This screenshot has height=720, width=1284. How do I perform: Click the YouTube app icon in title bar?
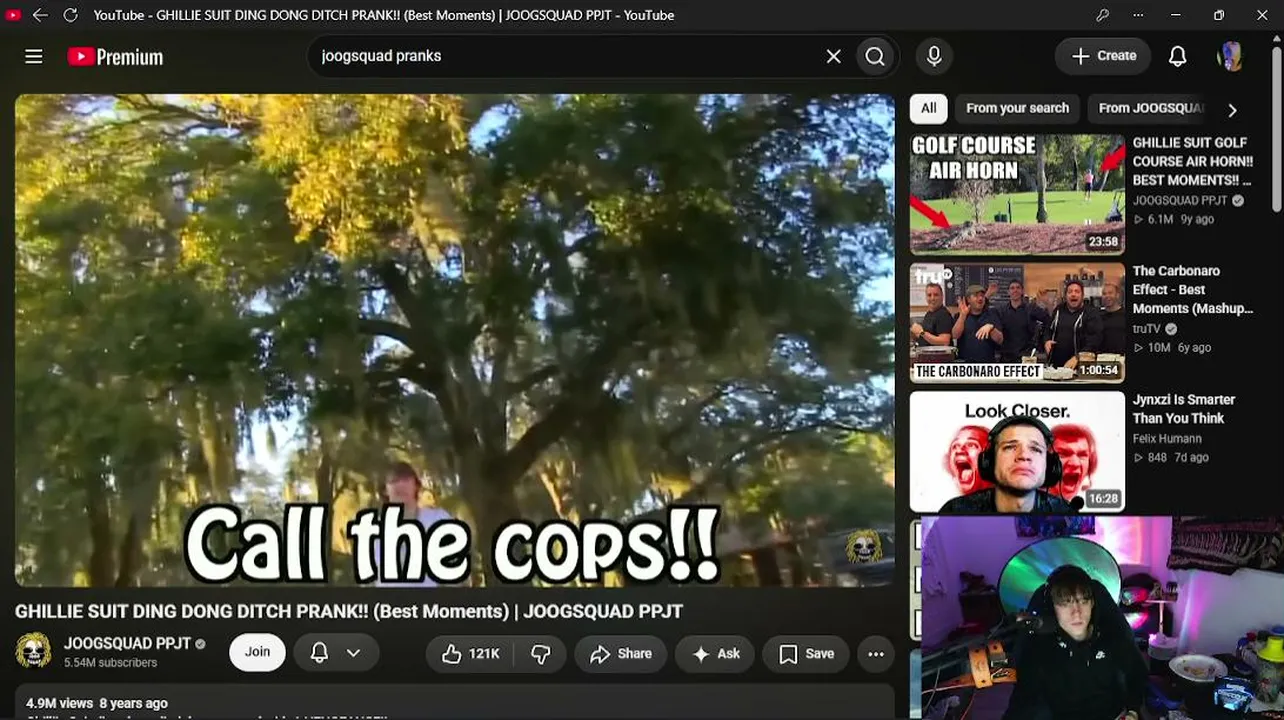(x=13, y=15)
